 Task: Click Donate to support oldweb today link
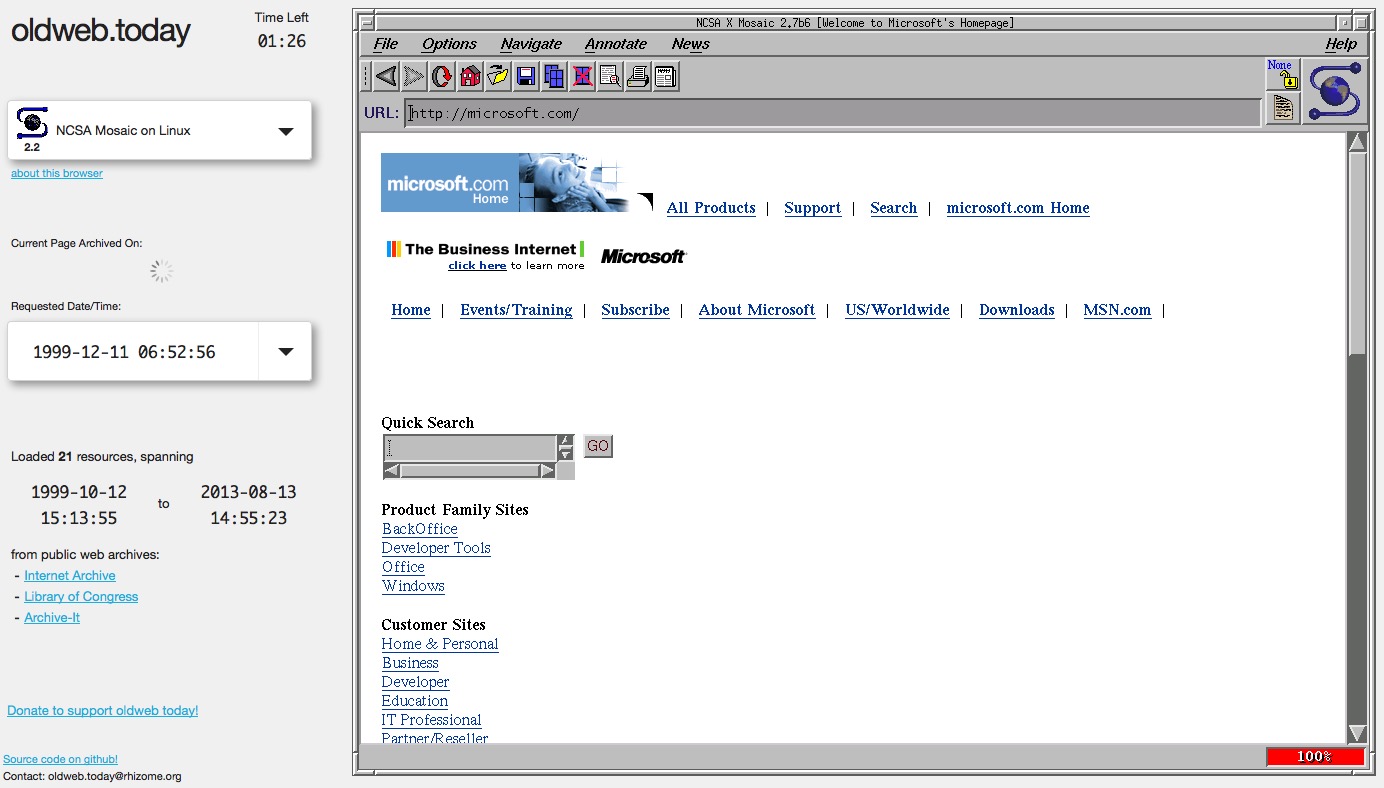(x=103, y=711)
